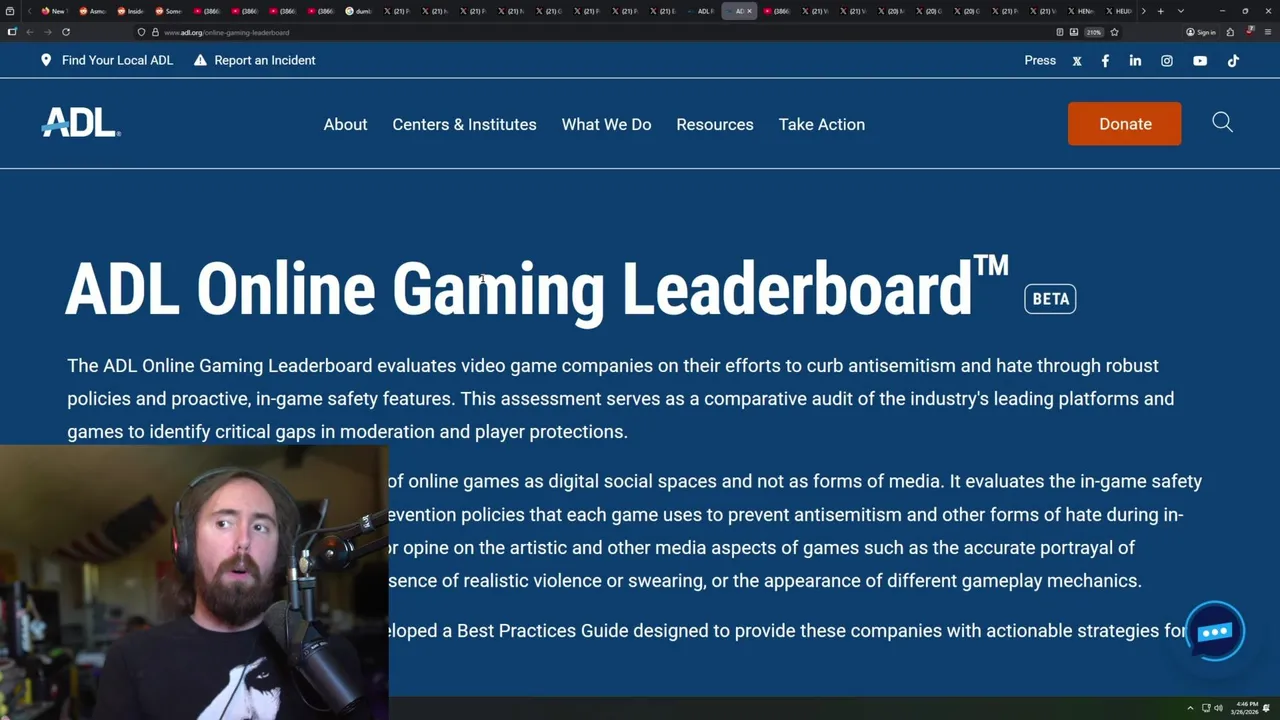Image resolution: width=1280 pixels, height=720 pixels.
Task: Open ADL's Facebook page
Action: pyautogui.click(x=1105, y=61)
